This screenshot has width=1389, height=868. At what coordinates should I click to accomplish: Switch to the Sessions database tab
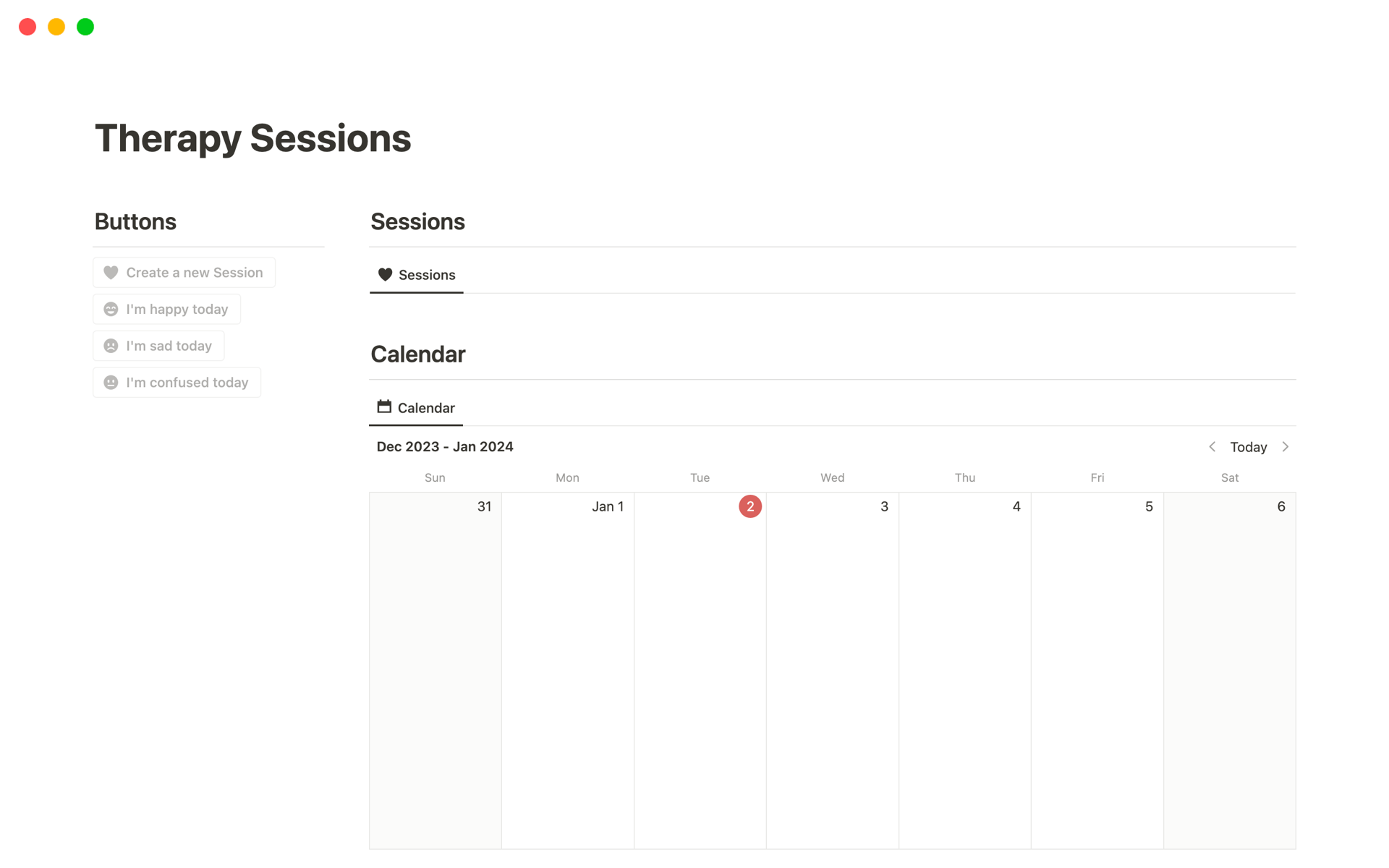[426, 275]
